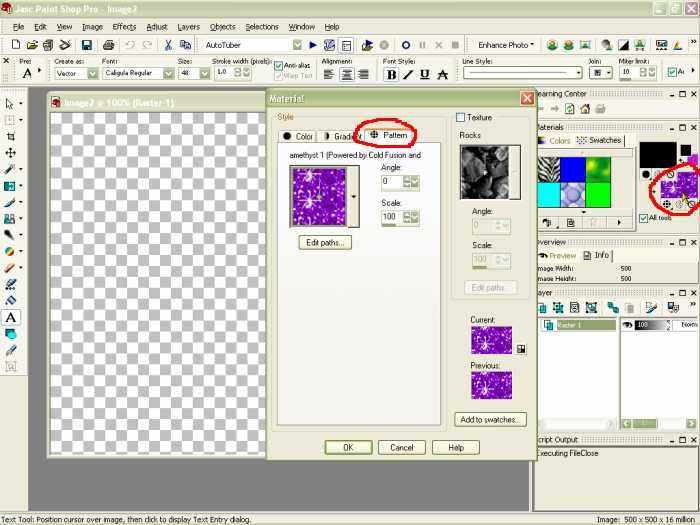Align text center

click(x=346, y=74)
